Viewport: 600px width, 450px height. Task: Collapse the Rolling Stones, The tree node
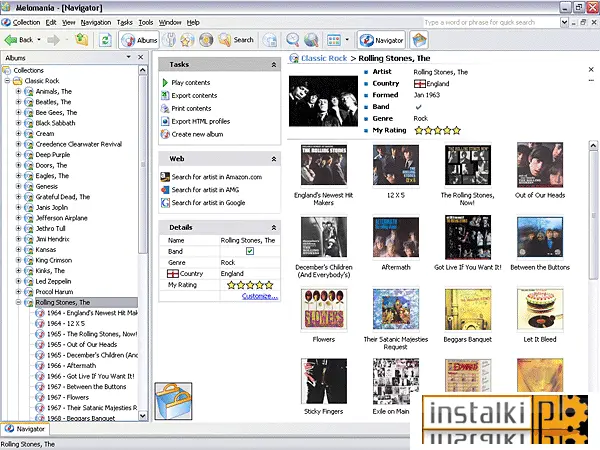click(18, 302)
